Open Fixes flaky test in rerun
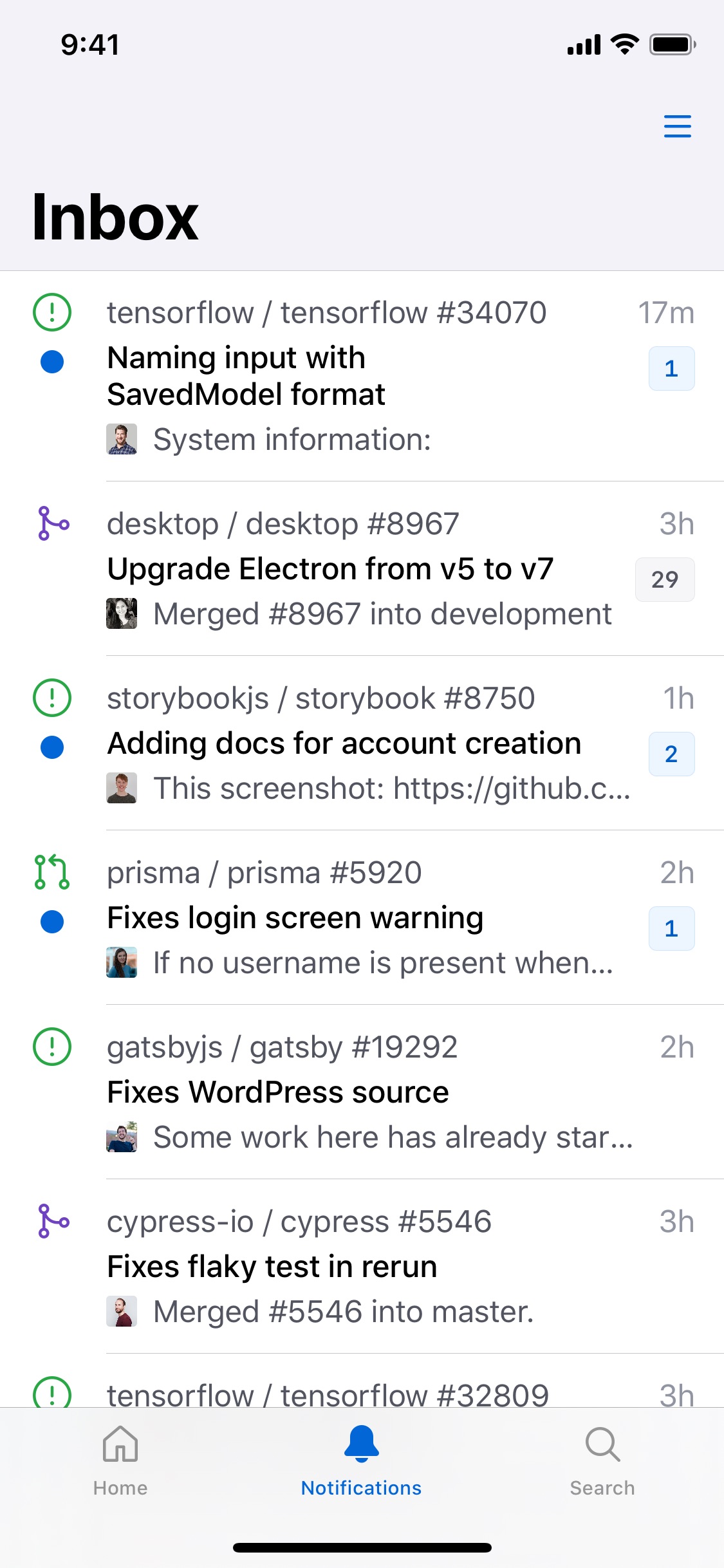Screen dimensions: 724x1568 click(272, 1266)
